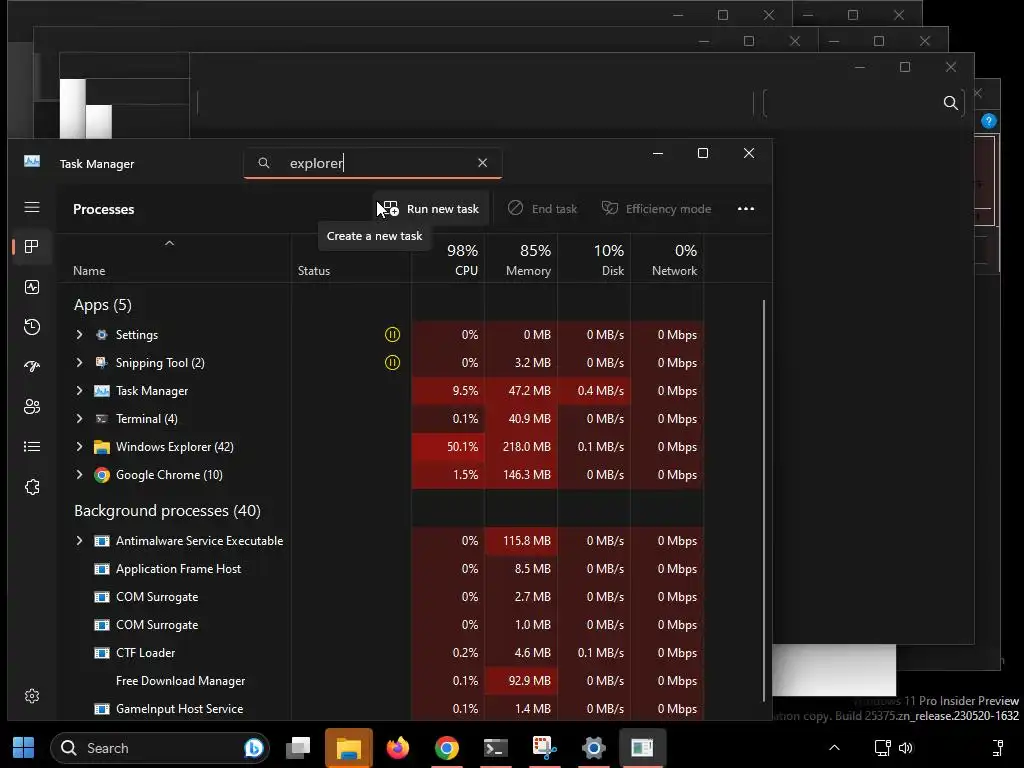Sort processes by CPU column
Image resolution: width=1024 pixels, height=768 pixels.
point(448,259)
